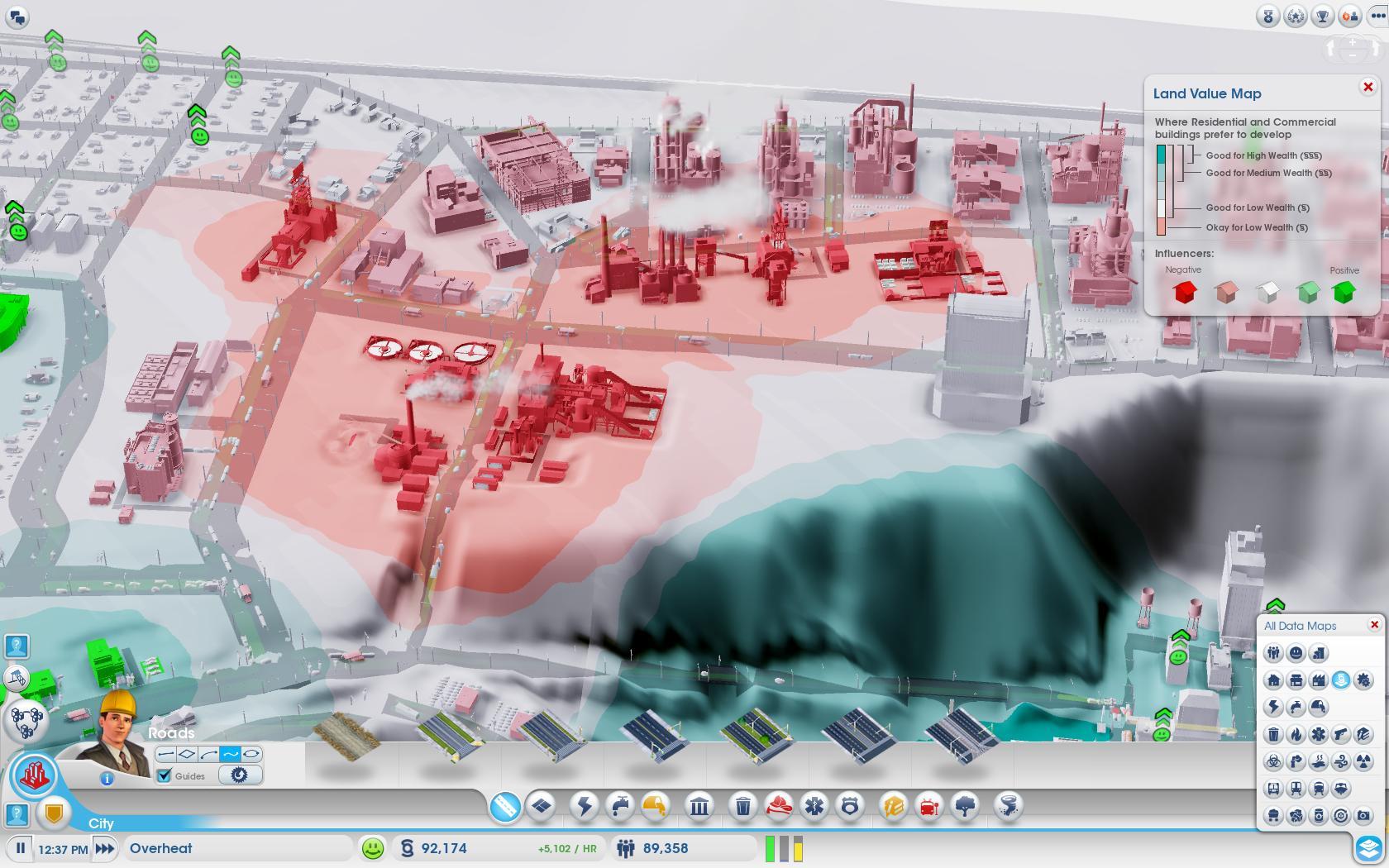Select the Fire services helmet icon

778,805
